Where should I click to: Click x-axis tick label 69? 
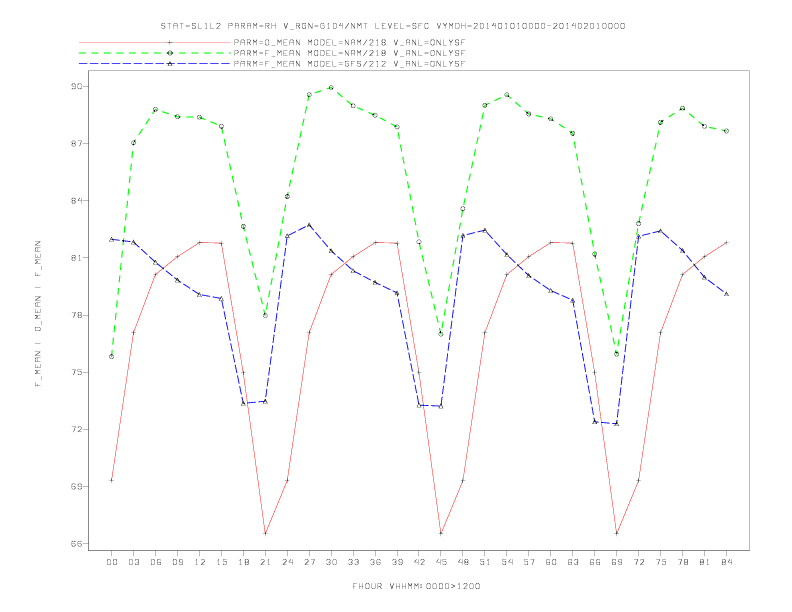pos(617,562)
